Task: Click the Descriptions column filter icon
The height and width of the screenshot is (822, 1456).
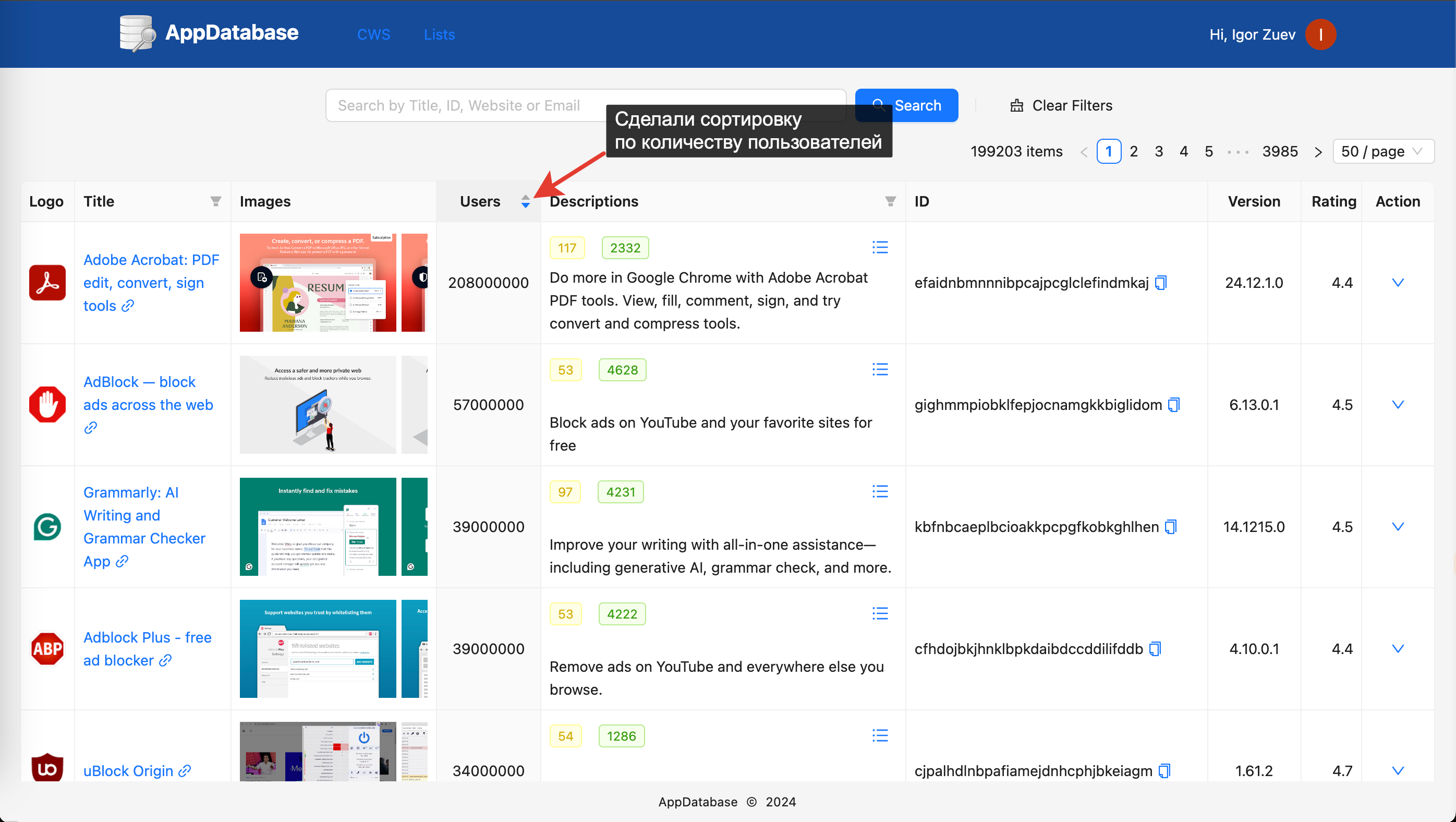Action: click(x=890, y=201)
